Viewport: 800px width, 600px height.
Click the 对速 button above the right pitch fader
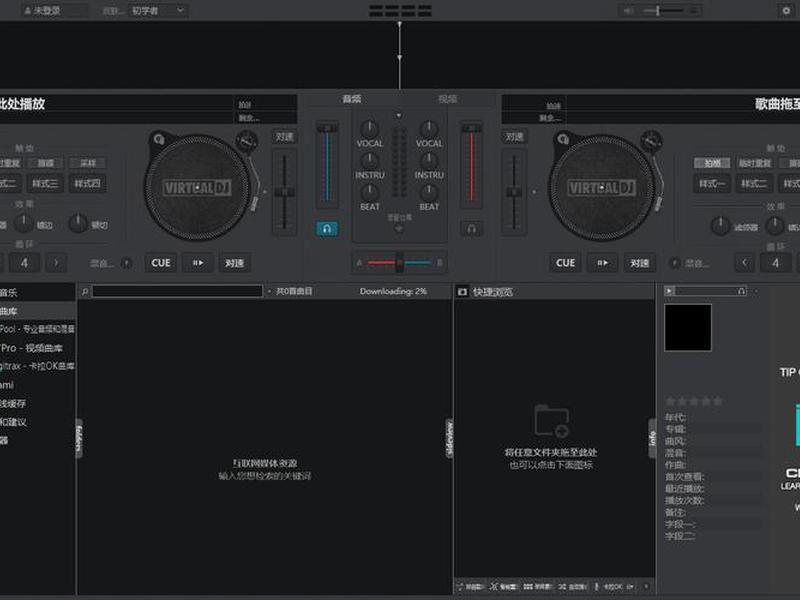click(514, 137)
